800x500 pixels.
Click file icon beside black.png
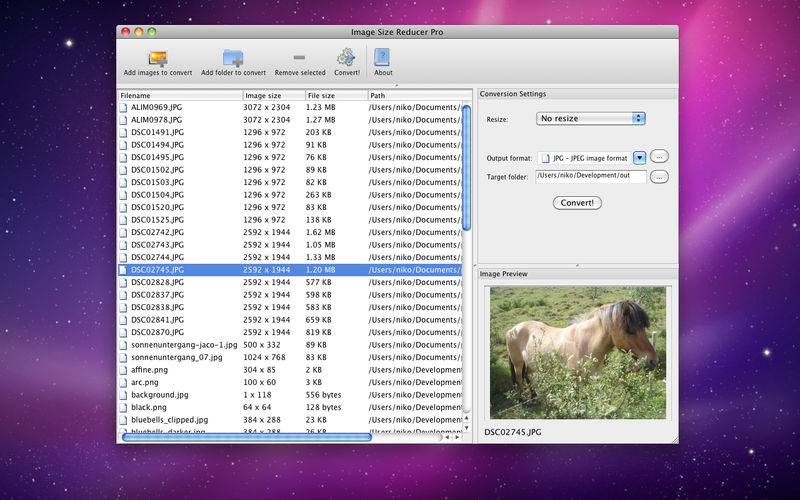[123, 408]
